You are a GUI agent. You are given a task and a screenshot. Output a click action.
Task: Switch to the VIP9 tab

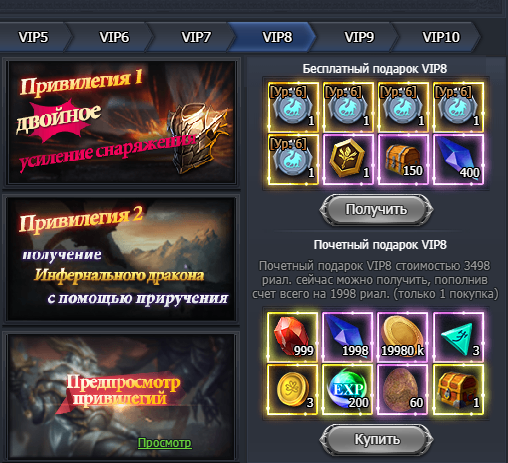(359, 37)
